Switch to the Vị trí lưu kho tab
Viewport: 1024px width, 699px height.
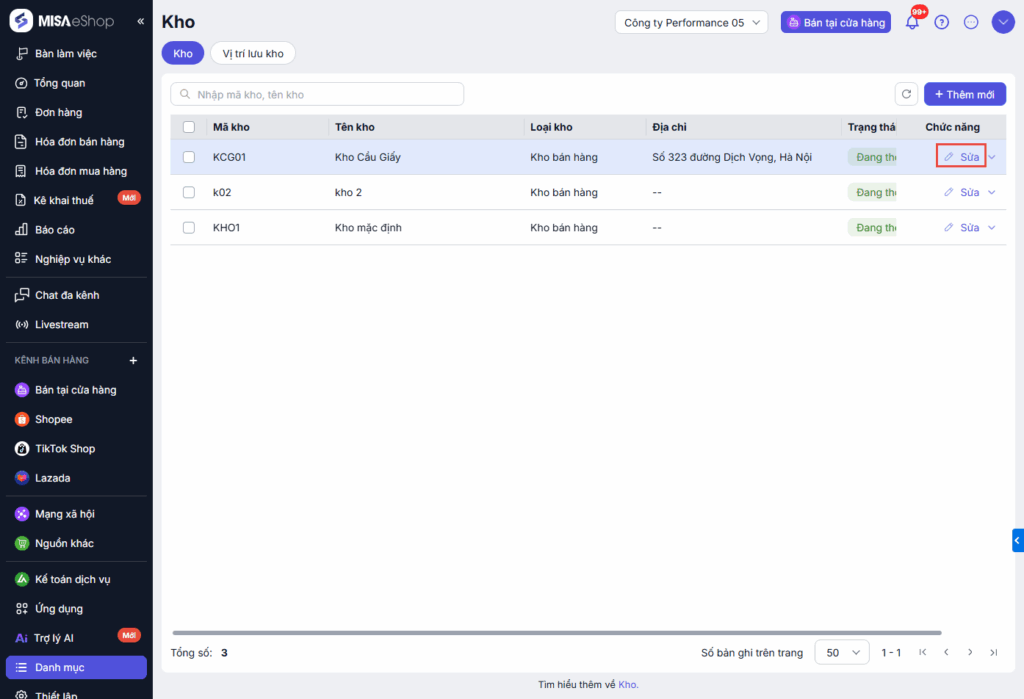click(x=253, y=54)
